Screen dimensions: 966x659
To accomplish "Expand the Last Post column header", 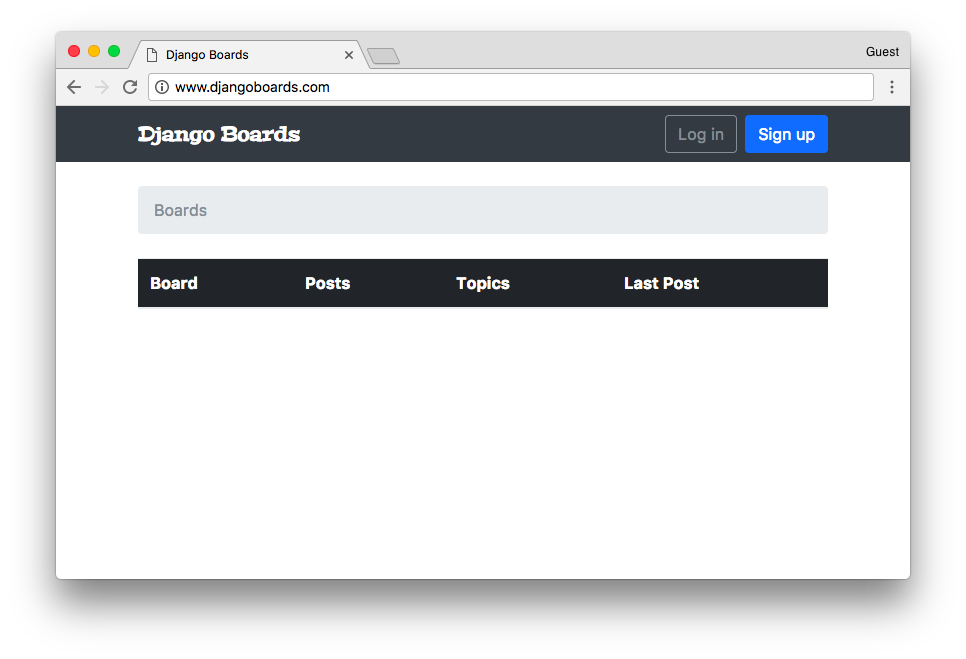I will pyautogui.click(x=661, y=283).
